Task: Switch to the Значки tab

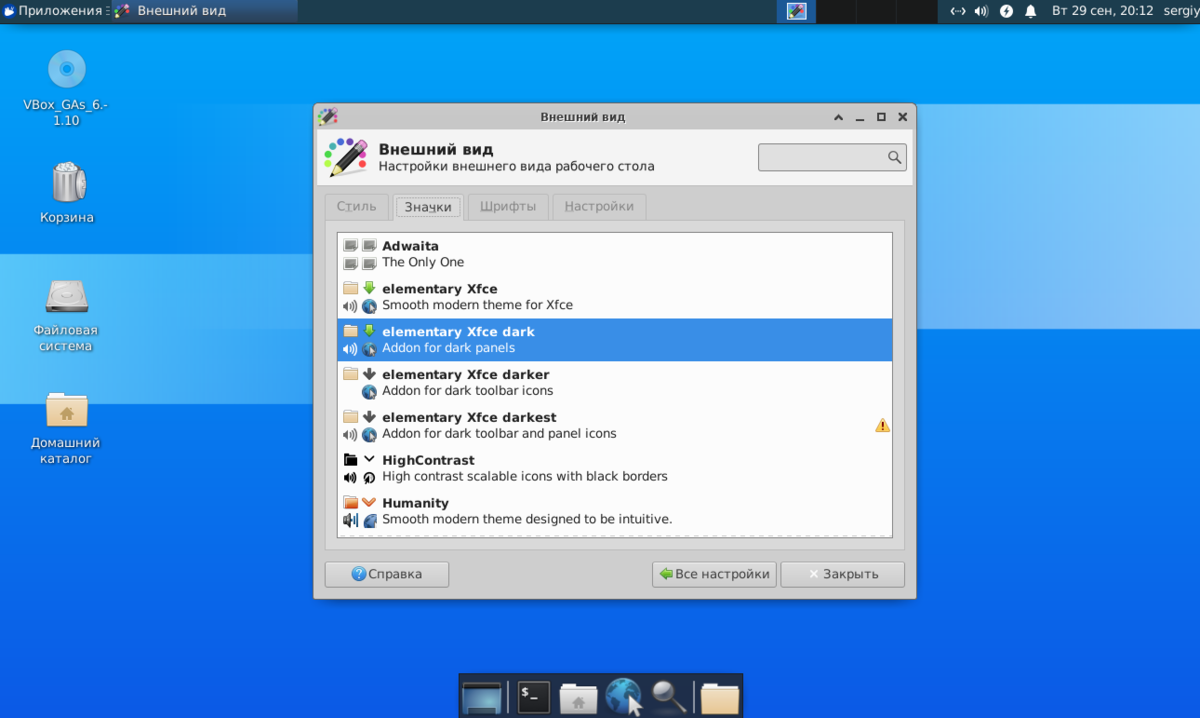Action: click(x=428, y=207)
